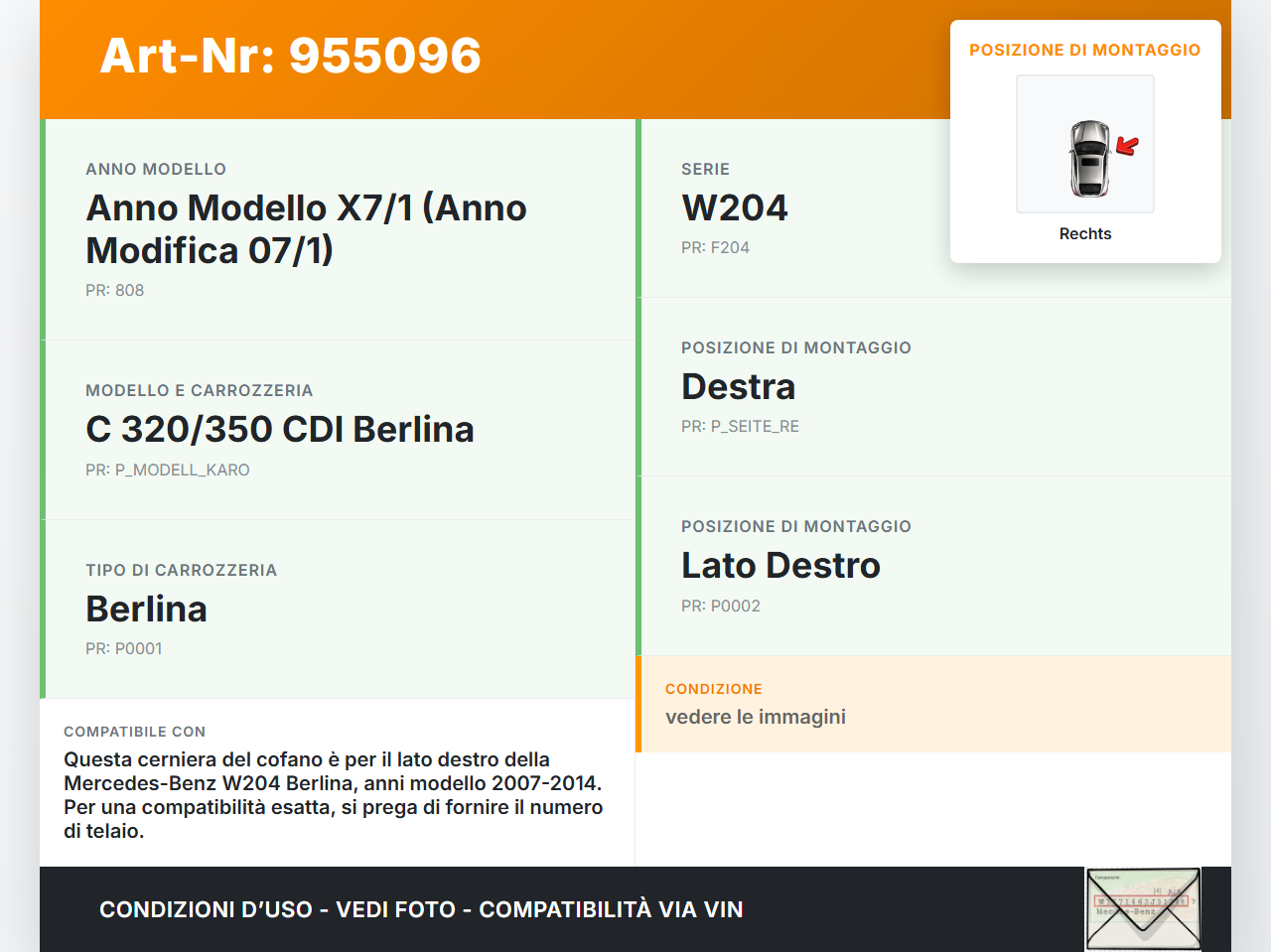Click the 'MODELLO E CARROZZERIA' label

(200, 390)
